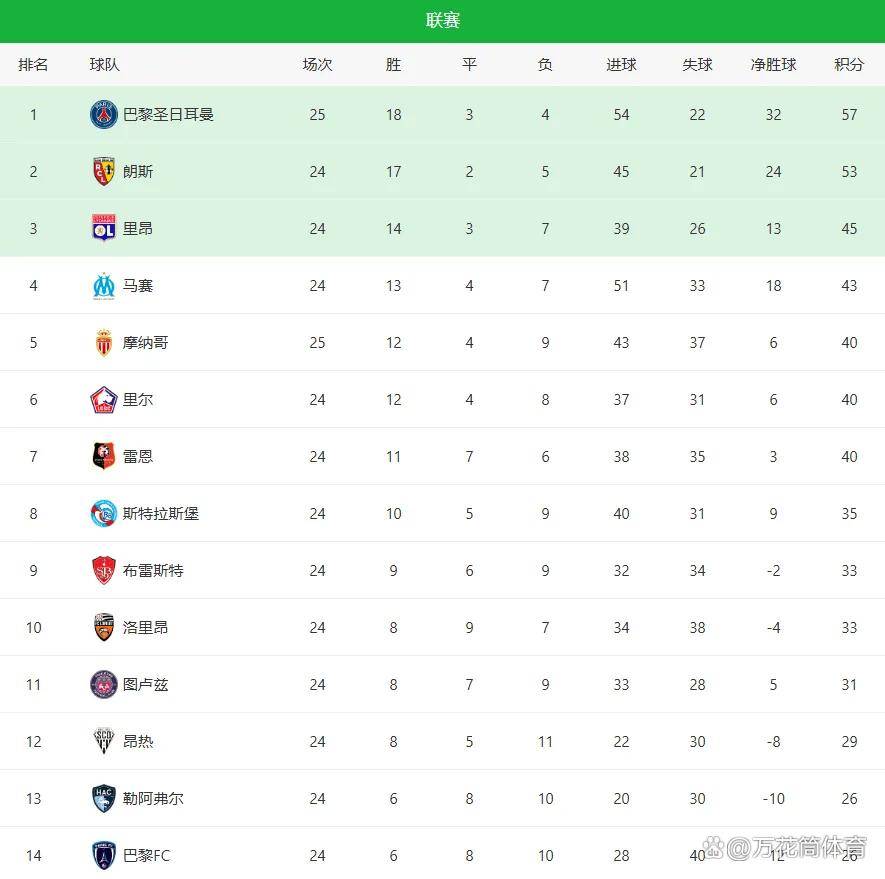
Task: Click the Rennes (雷恩) team logo
Action: pos(104,457)
